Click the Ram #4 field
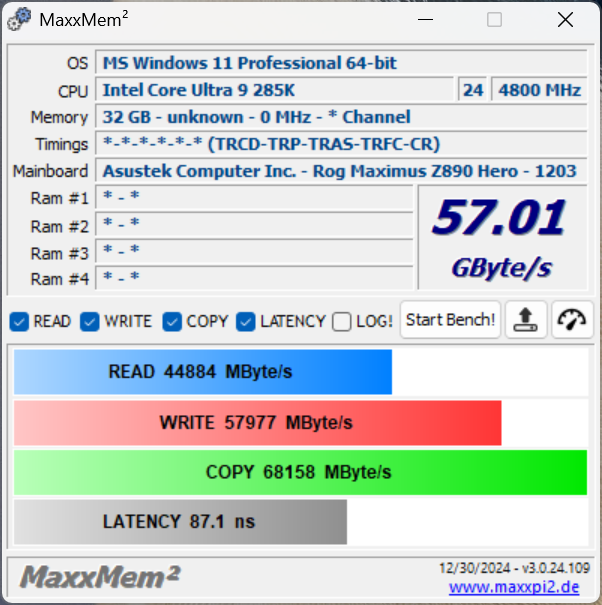The image size is (602, 605). click(255, 278)
